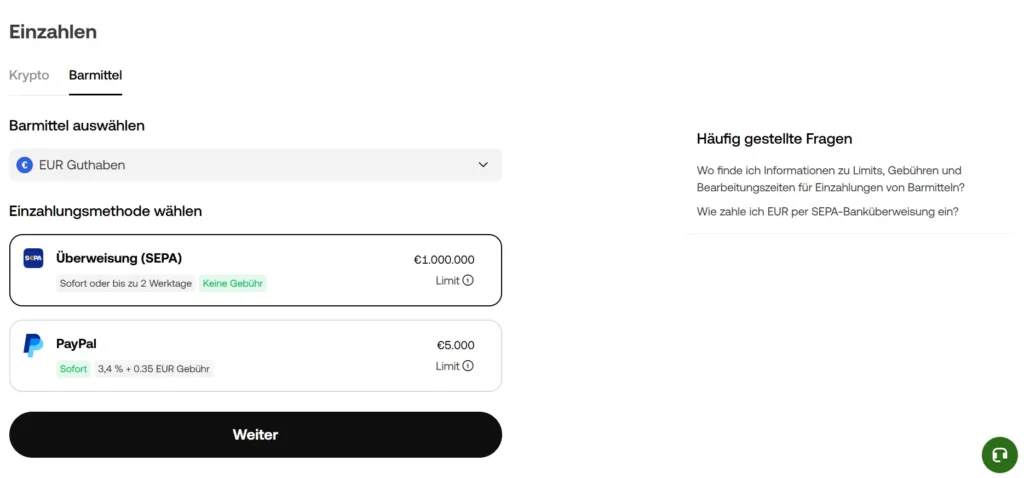Click the SEPA logo icon

coord(33,258)
